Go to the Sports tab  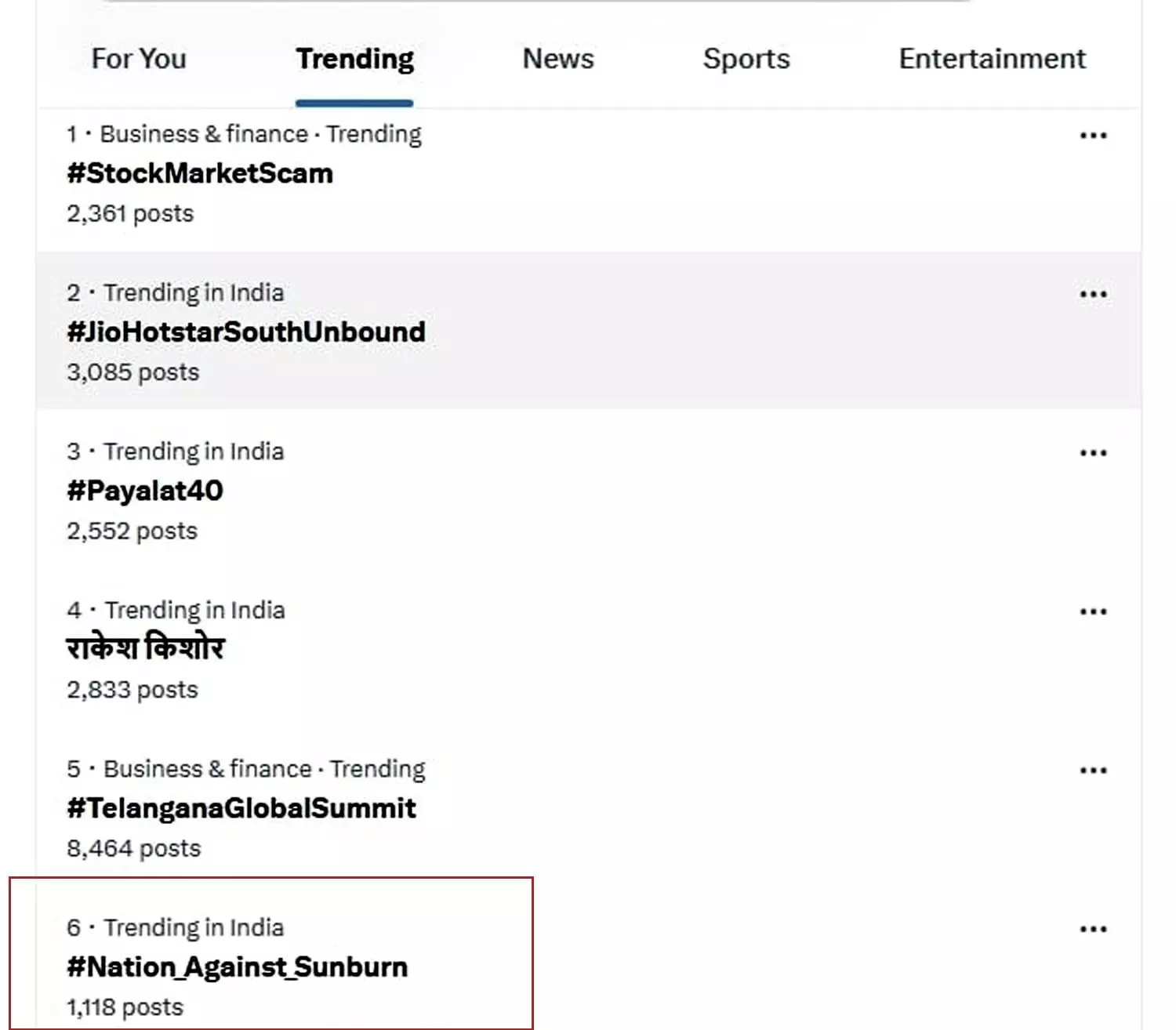coord(746,59)
